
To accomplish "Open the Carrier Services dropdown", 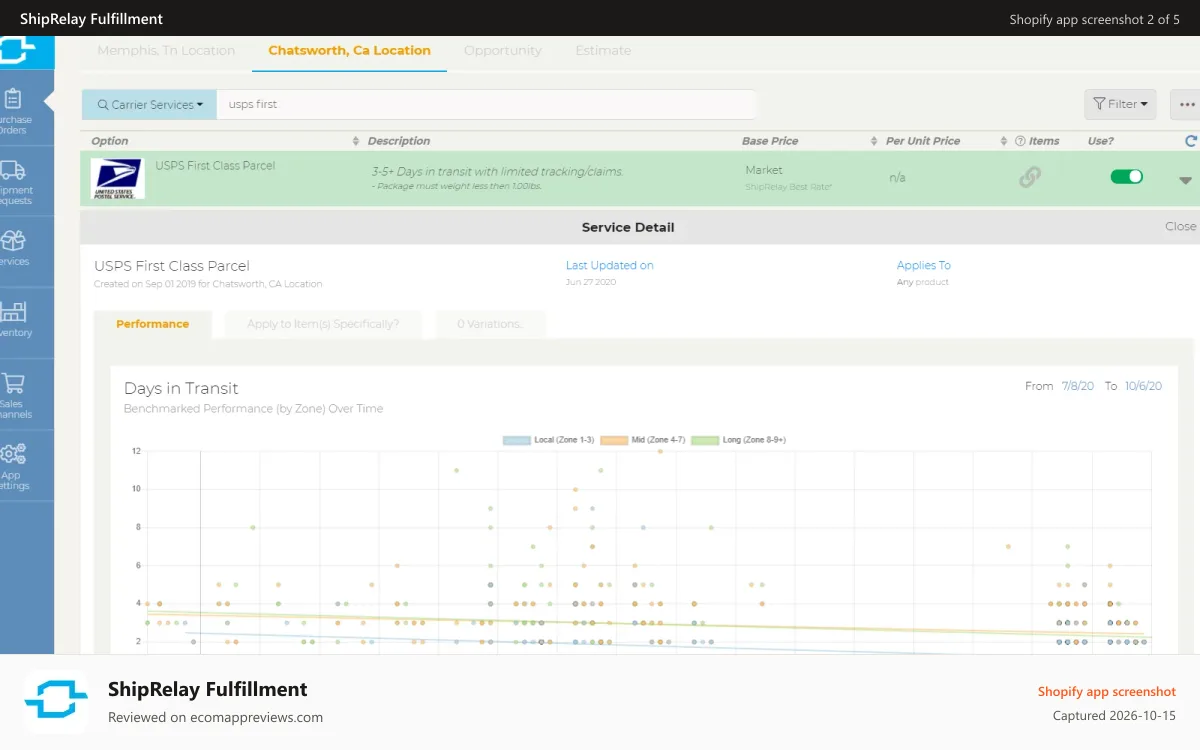I will tap(149, 104).
